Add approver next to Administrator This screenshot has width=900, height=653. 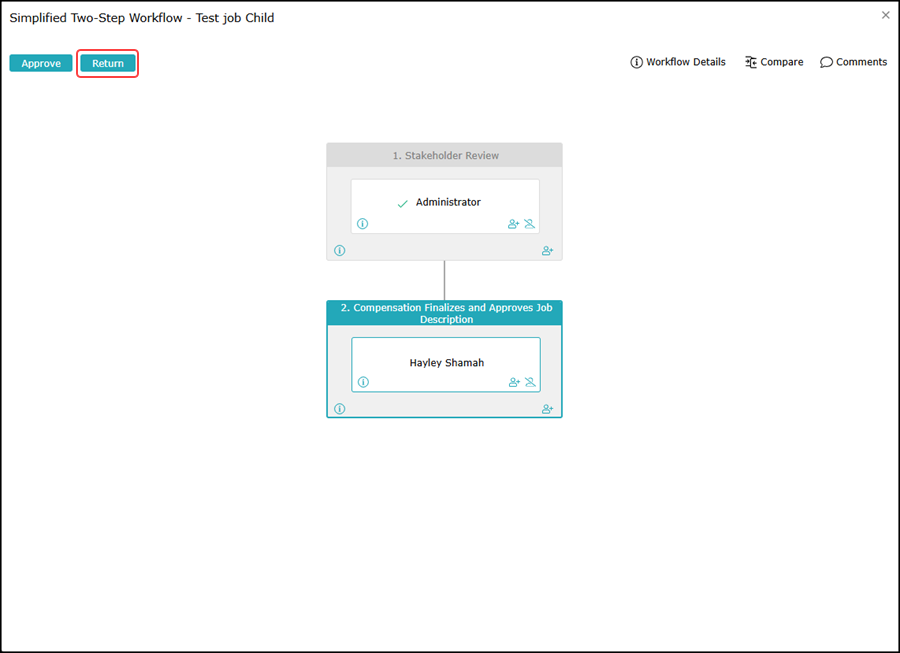point(513,224)
